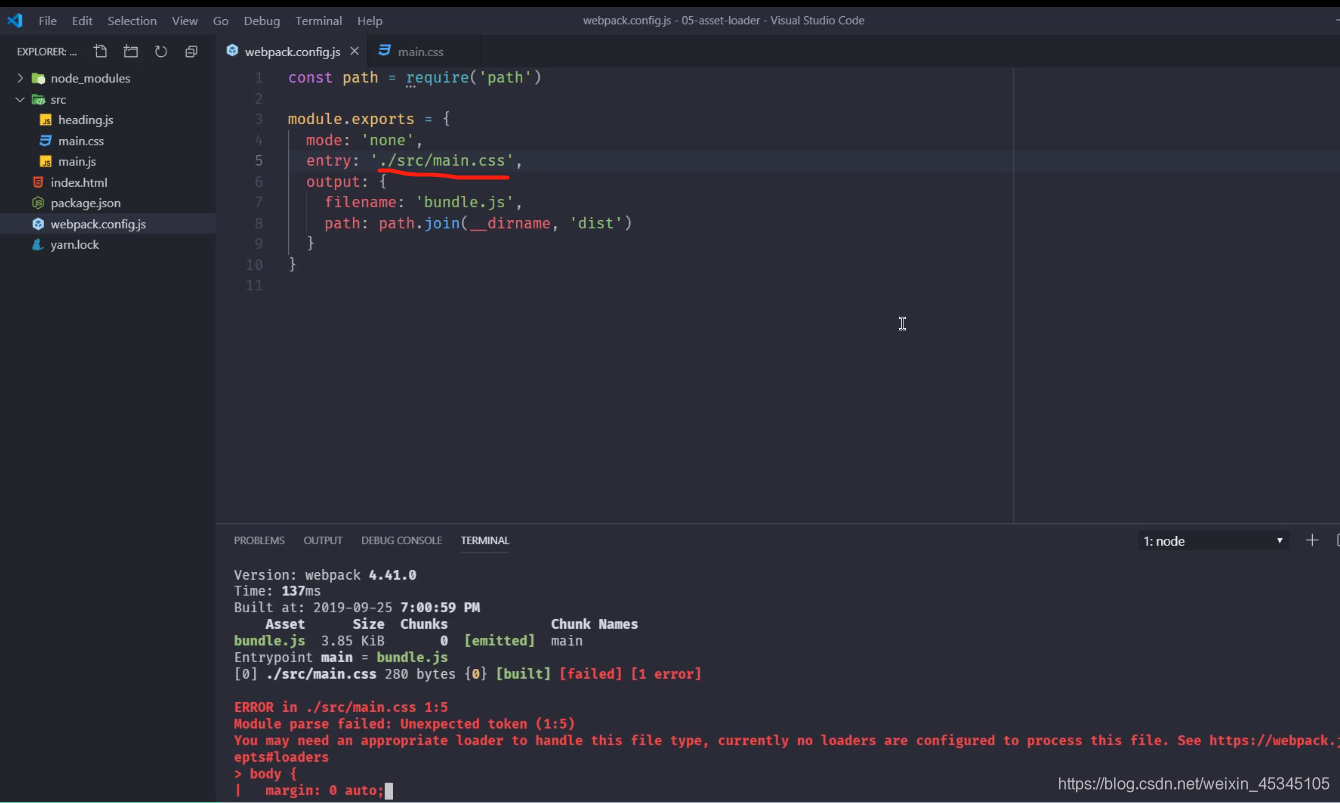Click the webpack icon on the webpack.config.js tab
Viewport: 1340px width, 803px height.
232,51
